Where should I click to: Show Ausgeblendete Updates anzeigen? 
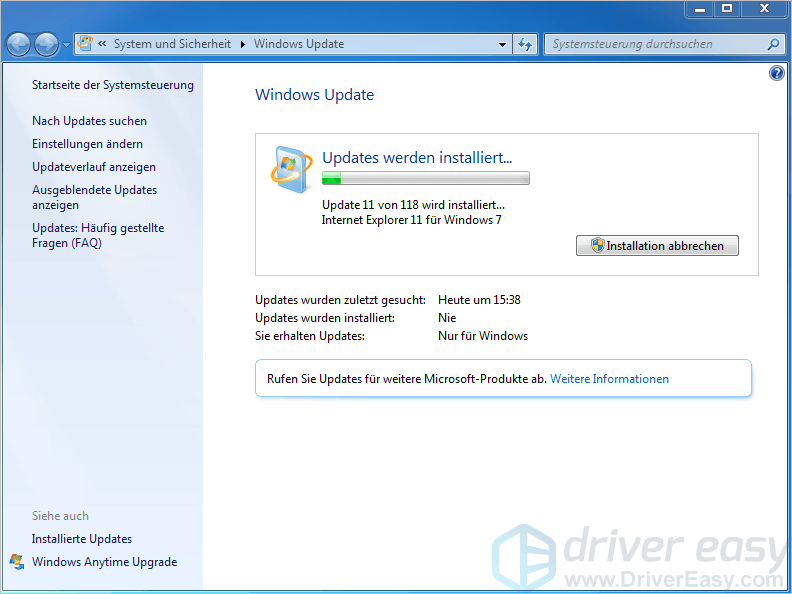coord(94,197)
